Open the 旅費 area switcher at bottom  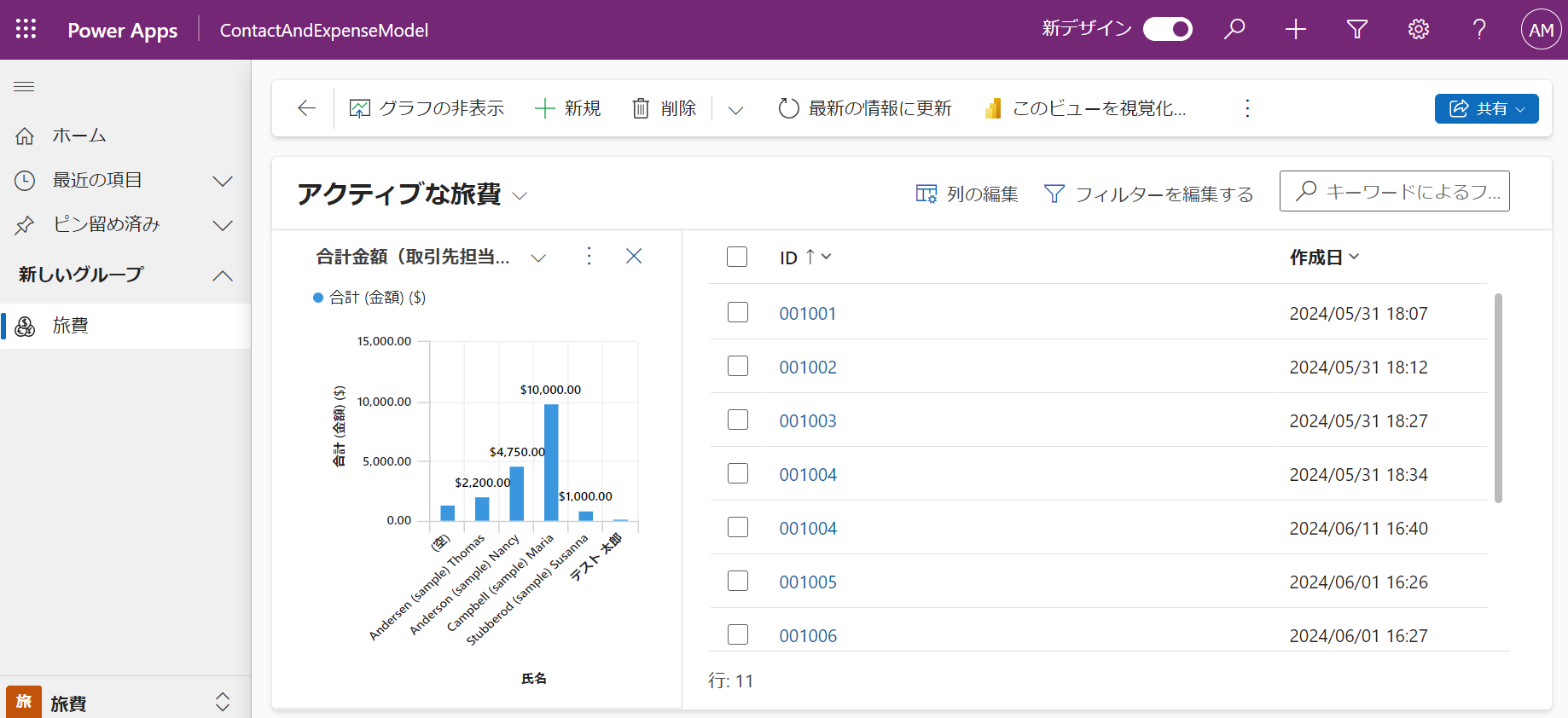point(125,702)
